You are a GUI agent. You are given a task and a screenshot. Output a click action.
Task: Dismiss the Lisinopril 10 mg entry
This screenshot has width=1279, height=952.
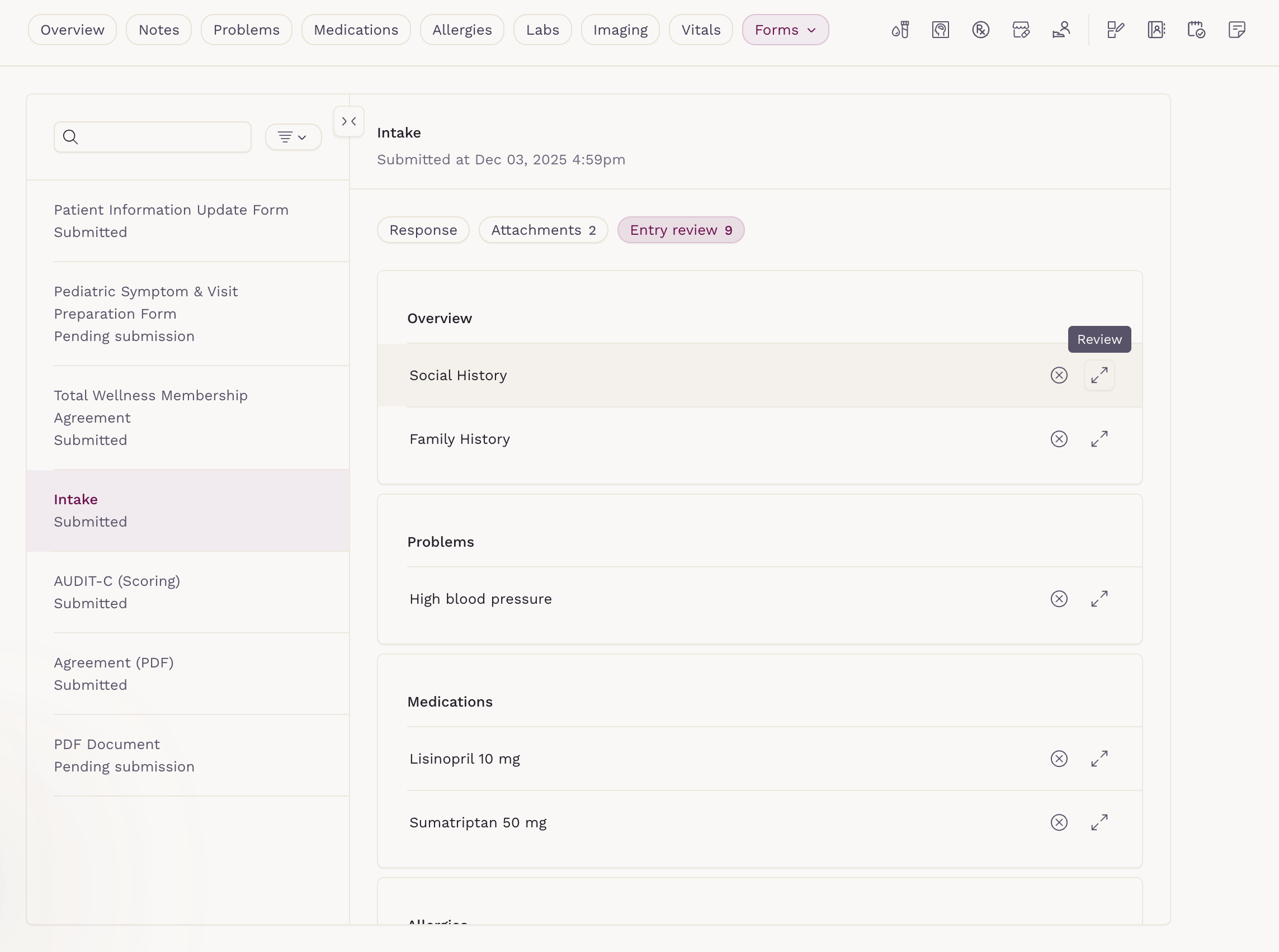click(1059, 759)
